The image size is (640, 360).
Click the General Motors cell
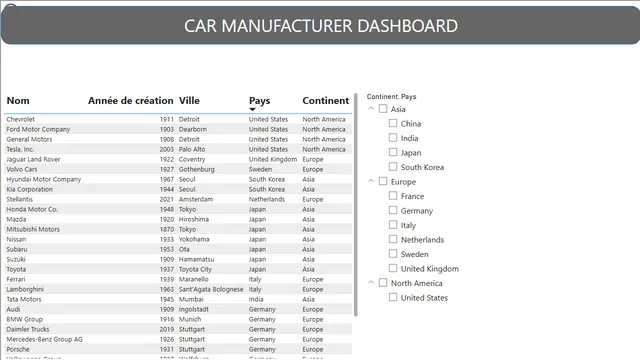[29, 139]
